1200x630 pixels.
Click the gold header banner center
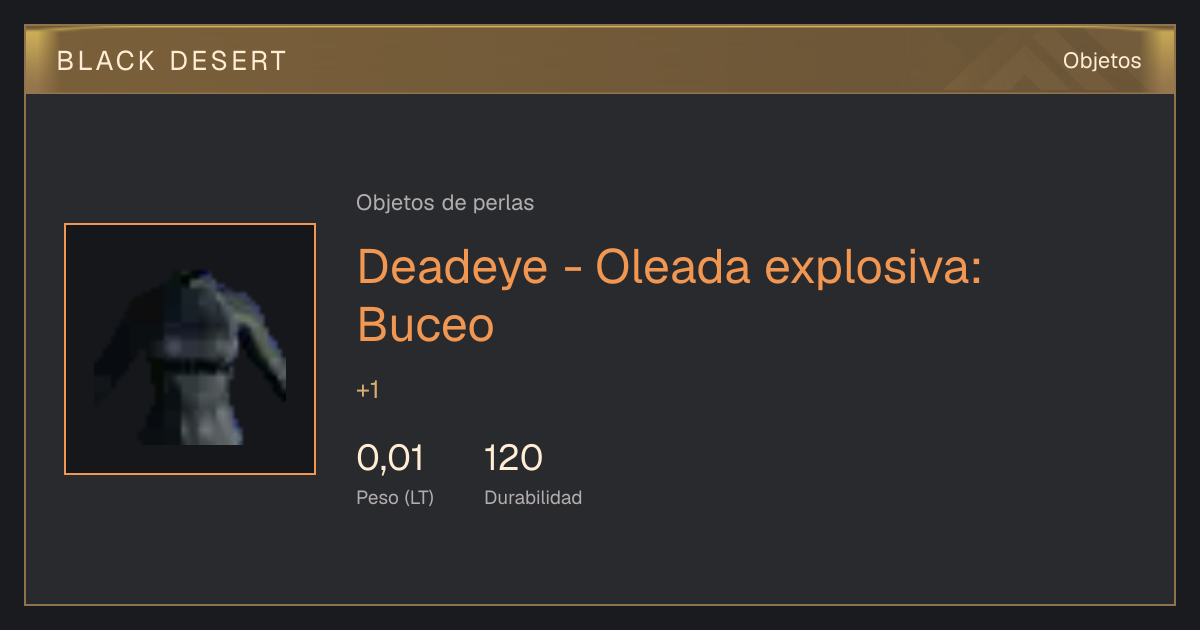click(x=600, y=60)
